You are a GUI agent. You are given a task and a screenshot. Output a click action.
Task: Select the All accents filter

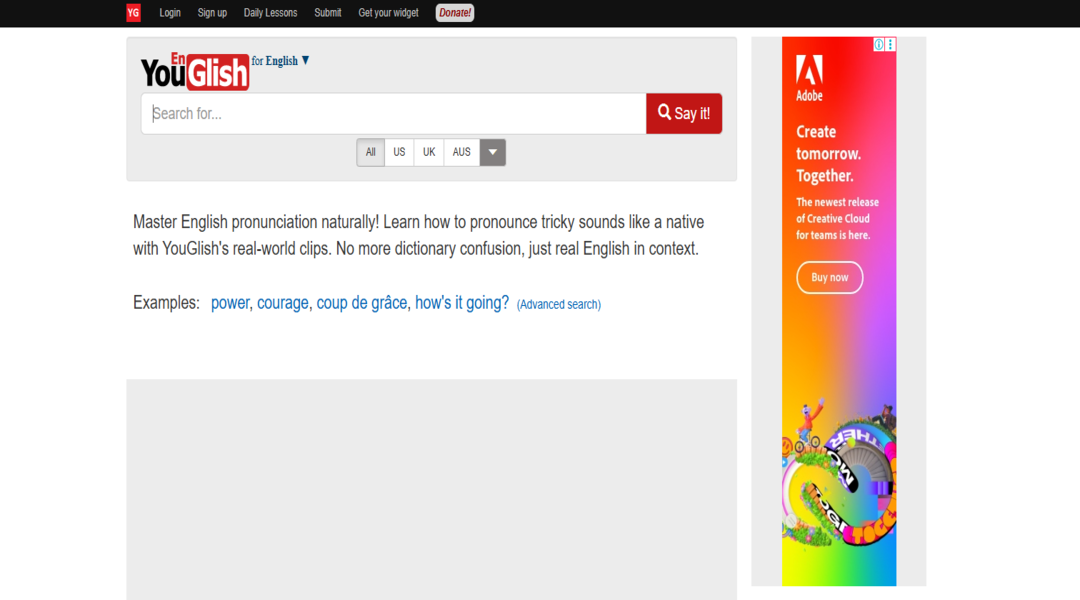point(371,152)
